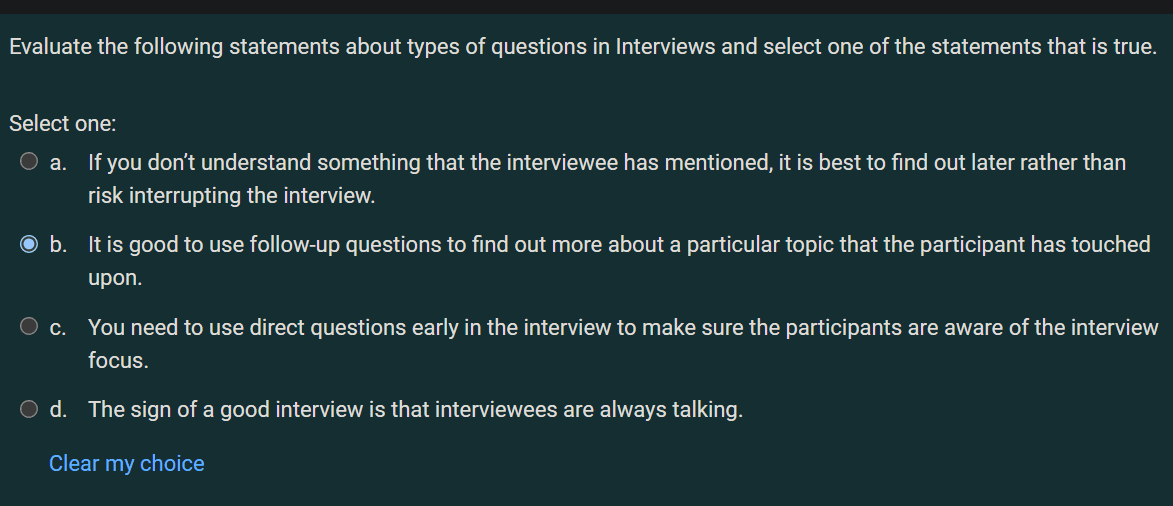The width and height of the screenshot is (1173, 506).
Task: Click the 'a.' option letter label
Action: pyautogui.click(x=58, y=162)
